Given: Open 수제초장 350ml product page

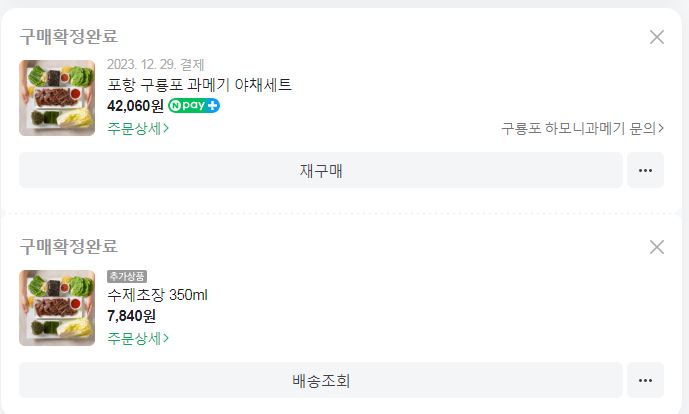Looking at the screenshot, I should point(157,295).
